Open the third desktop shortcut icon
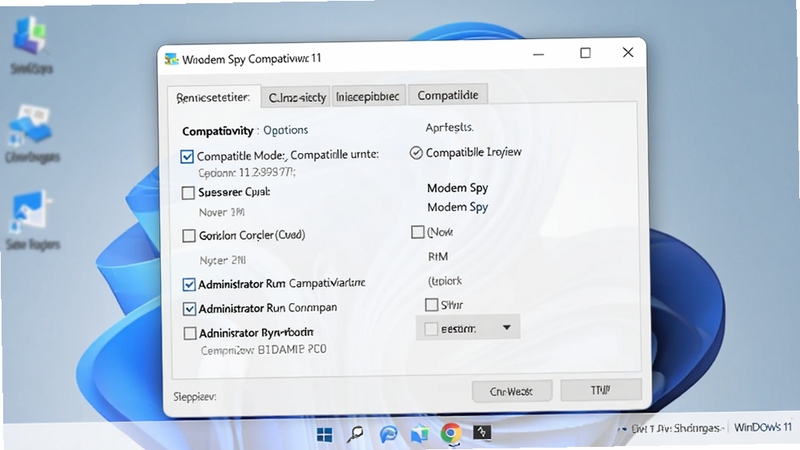Image resolution: width=800 pixels, height=450 pixels. click(31, 210)
